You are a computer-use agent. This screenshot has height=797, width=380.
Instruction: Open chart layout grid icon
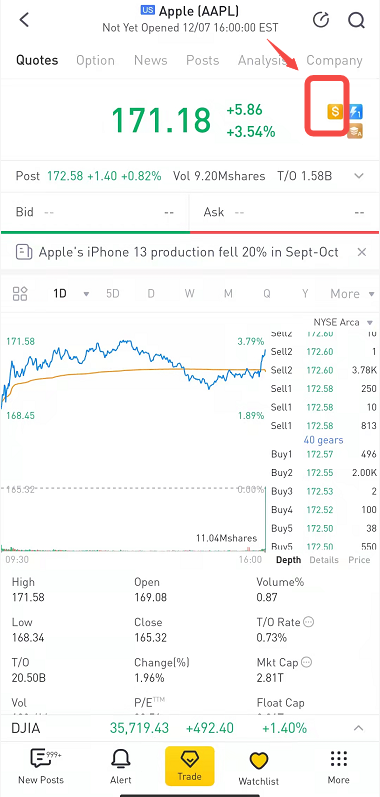tap(20, 293)
